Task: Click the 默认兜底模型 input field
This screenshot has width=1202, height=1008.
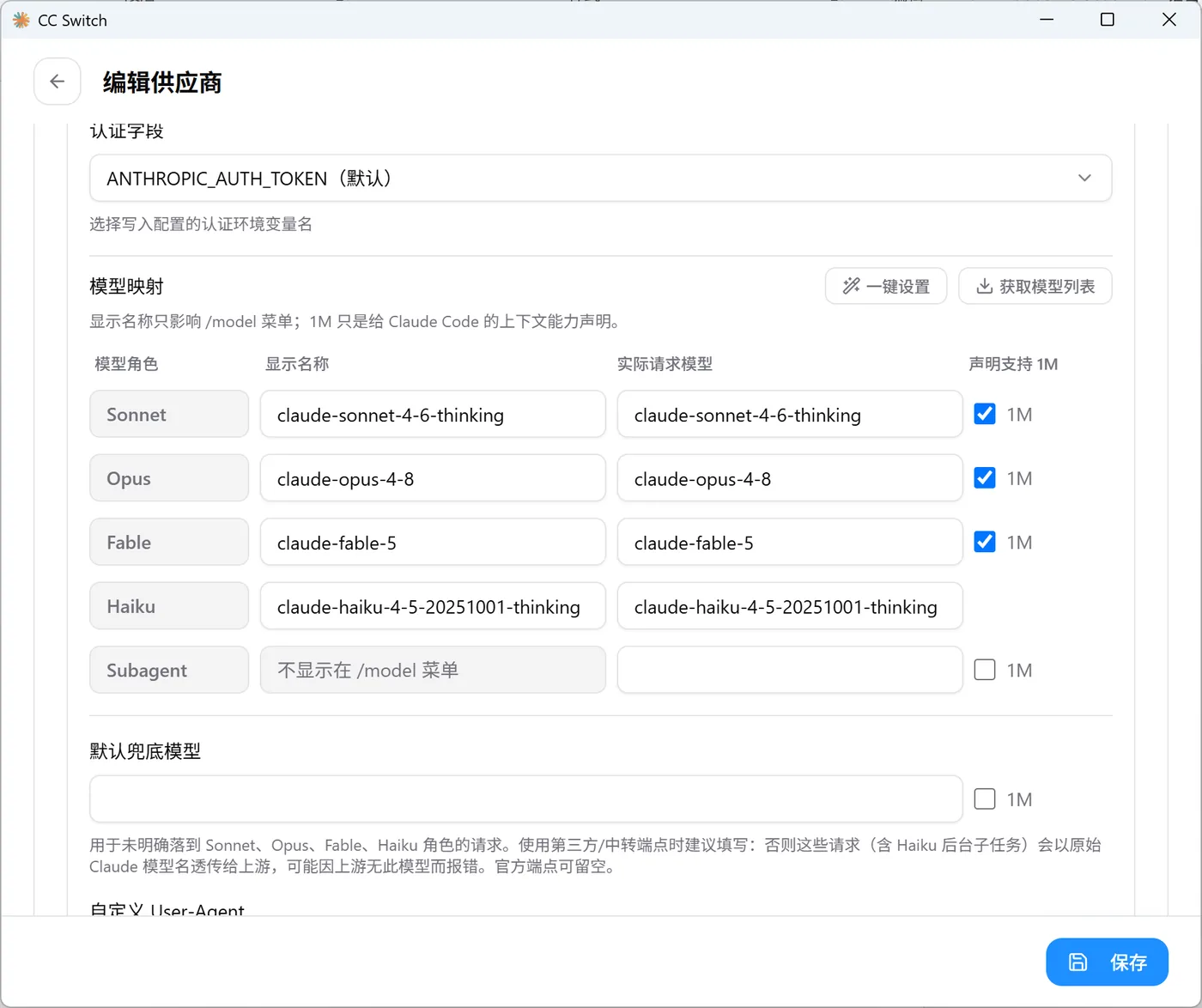Action: 526,799
